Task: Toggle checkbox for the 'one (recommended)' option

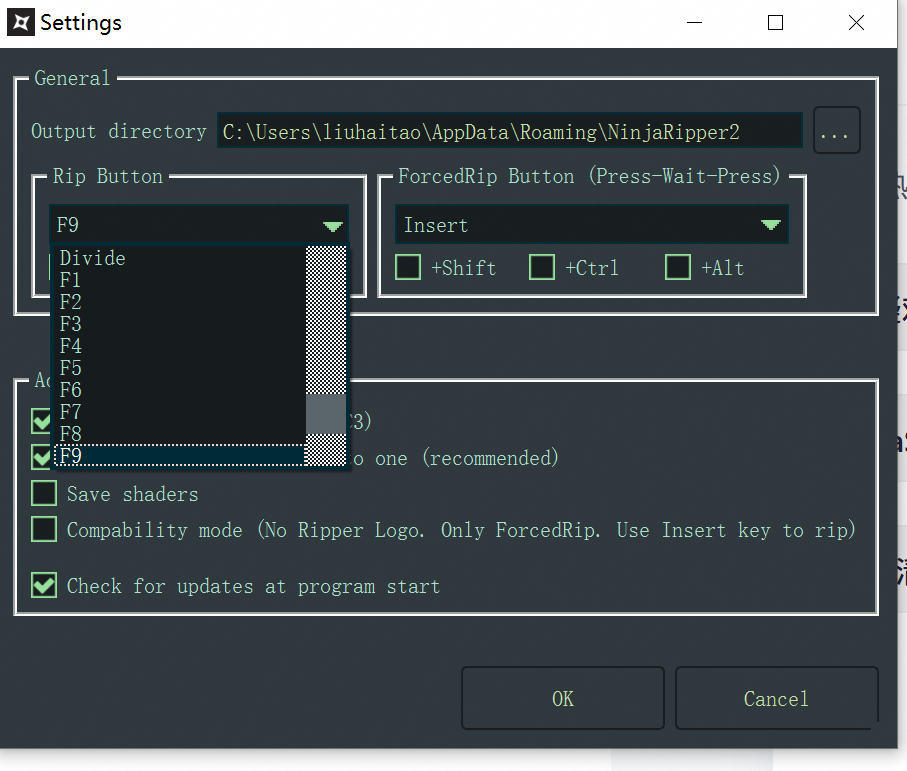Action: click(40, 457)
